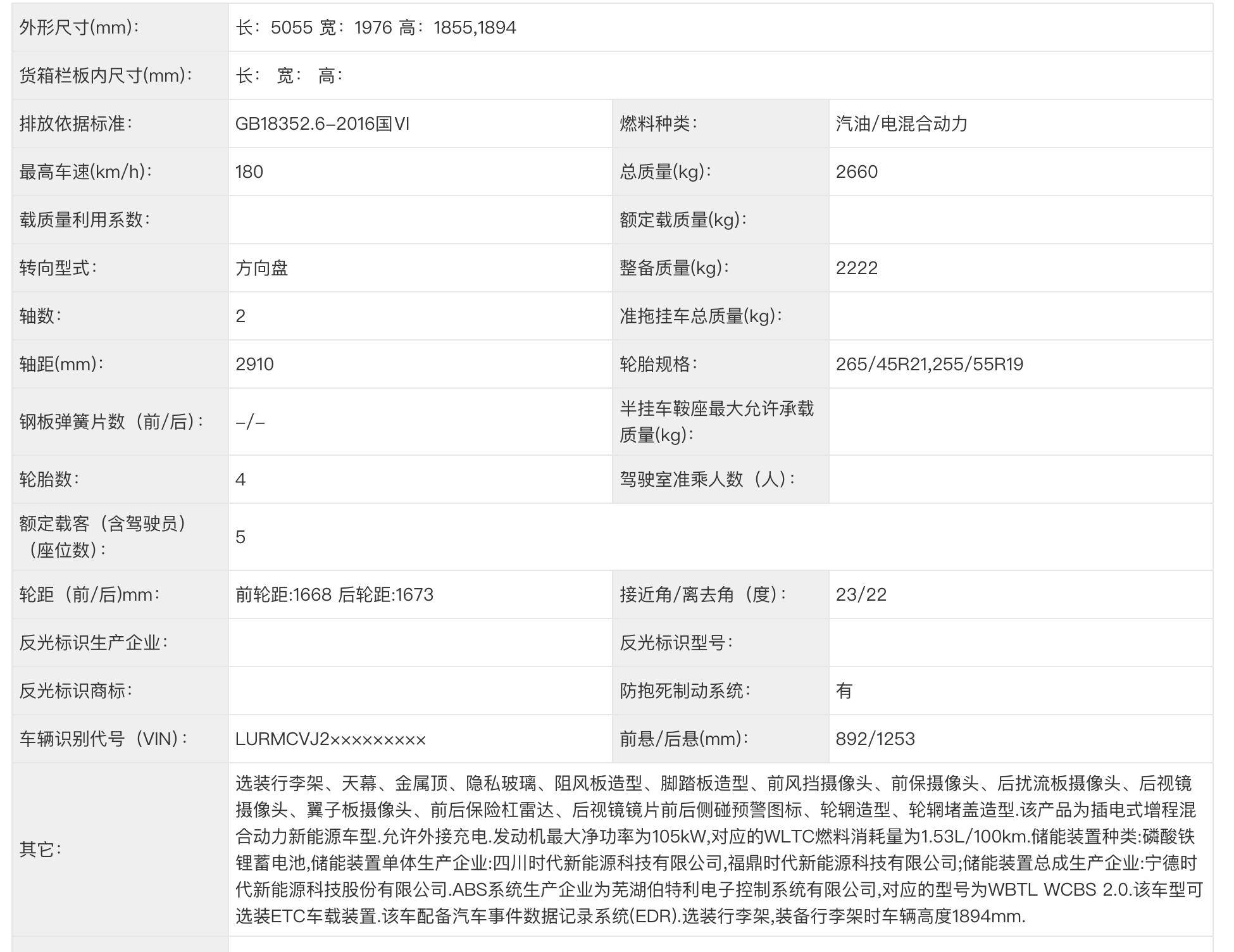
Task: Click the 防抱死制动系统 value 有
Action: (844, 691)
